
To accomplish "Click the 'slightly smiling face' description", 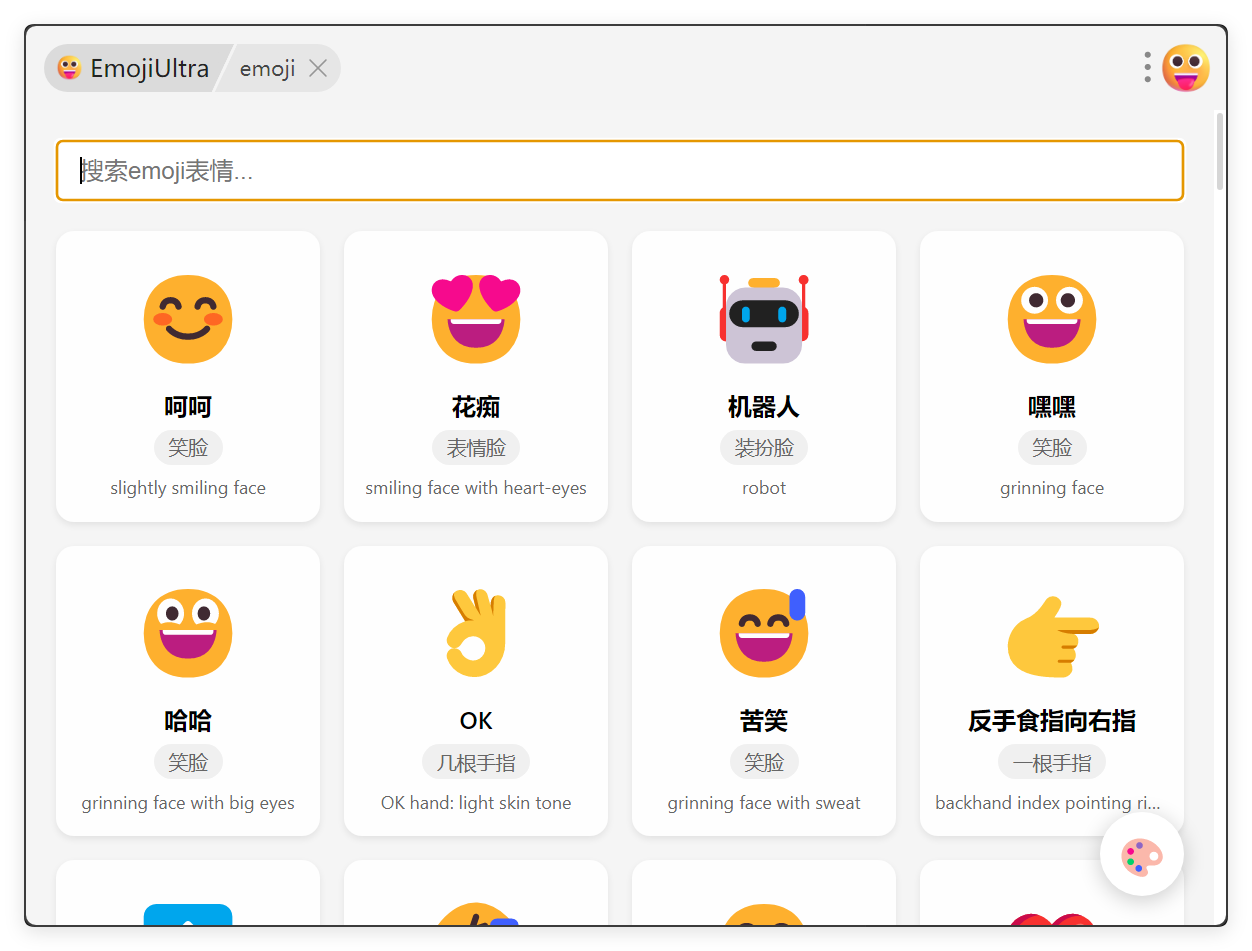I will [188, 488].
